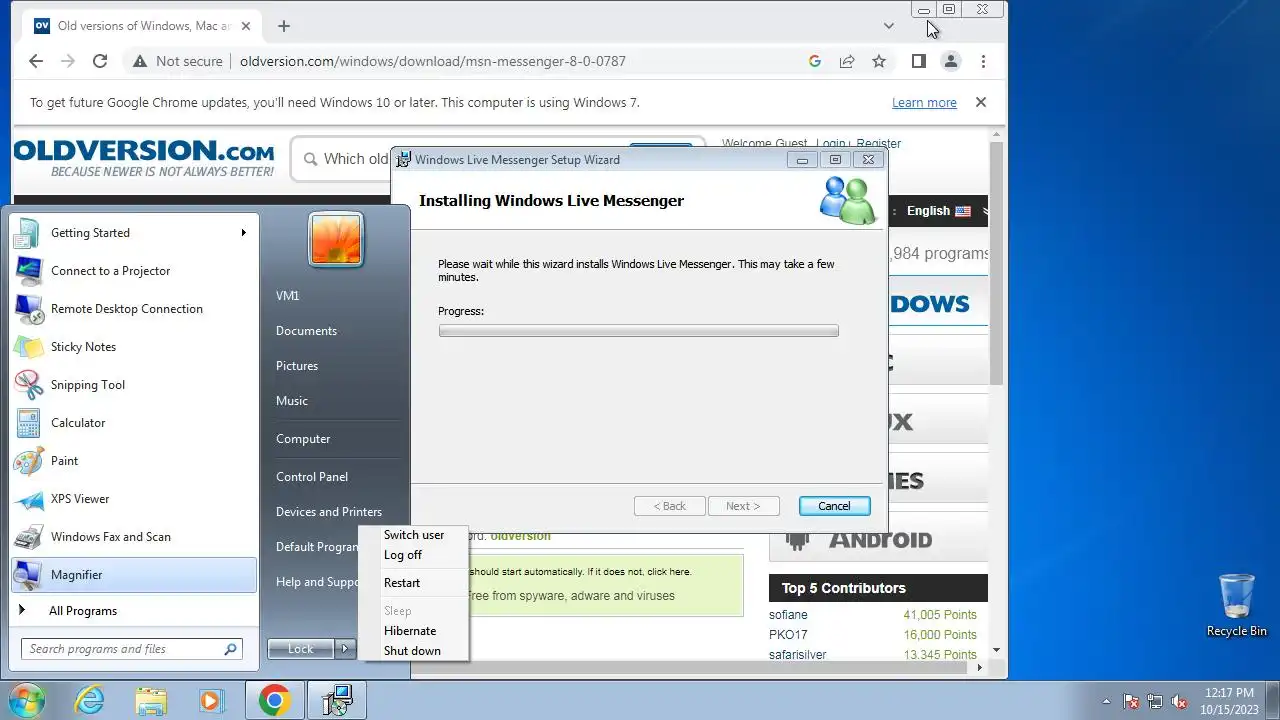
Task: Launch Connect to a Projector
Action: coord(133,271)
